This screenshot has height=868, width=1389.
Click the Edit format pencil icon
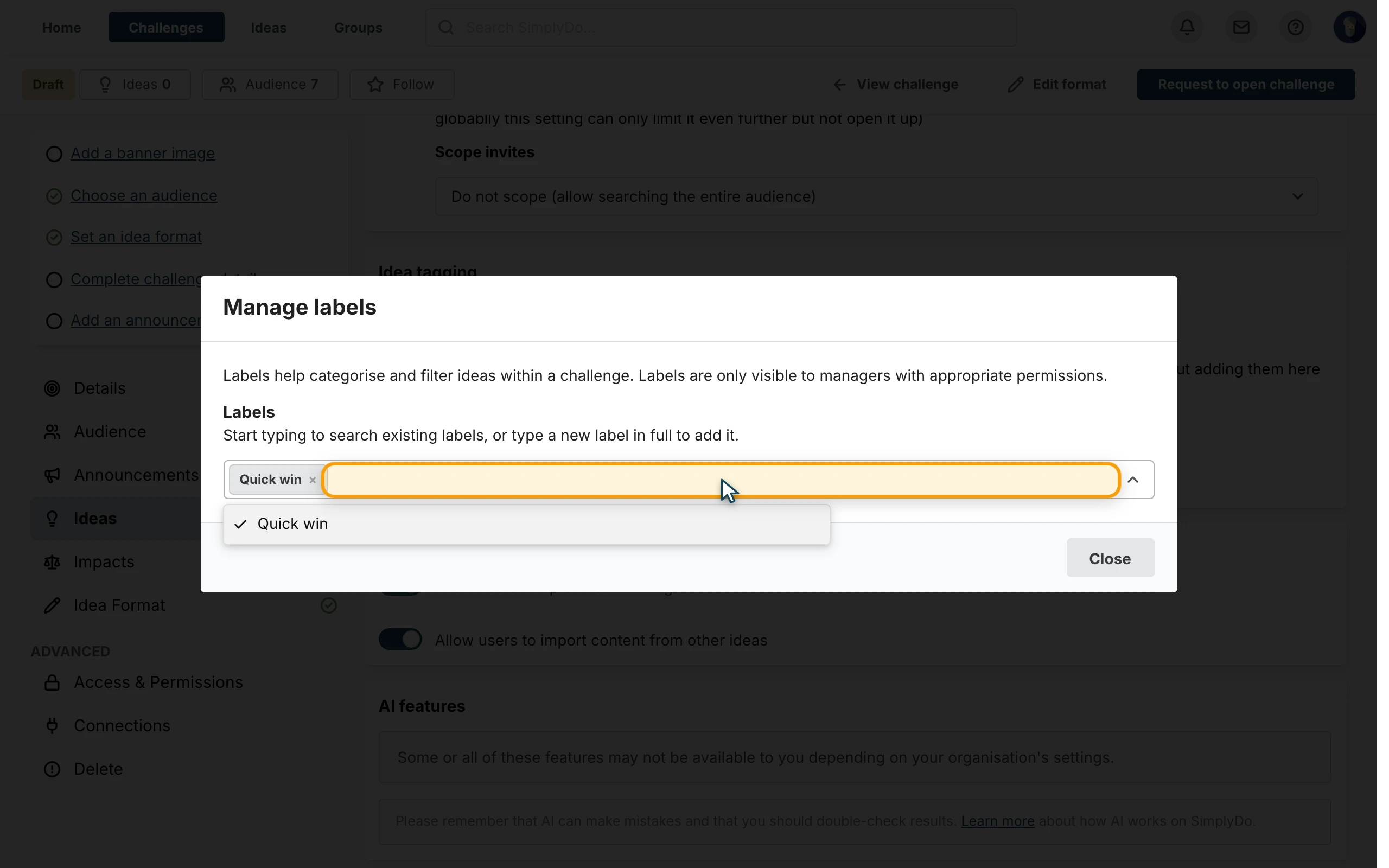point(1015,85)
